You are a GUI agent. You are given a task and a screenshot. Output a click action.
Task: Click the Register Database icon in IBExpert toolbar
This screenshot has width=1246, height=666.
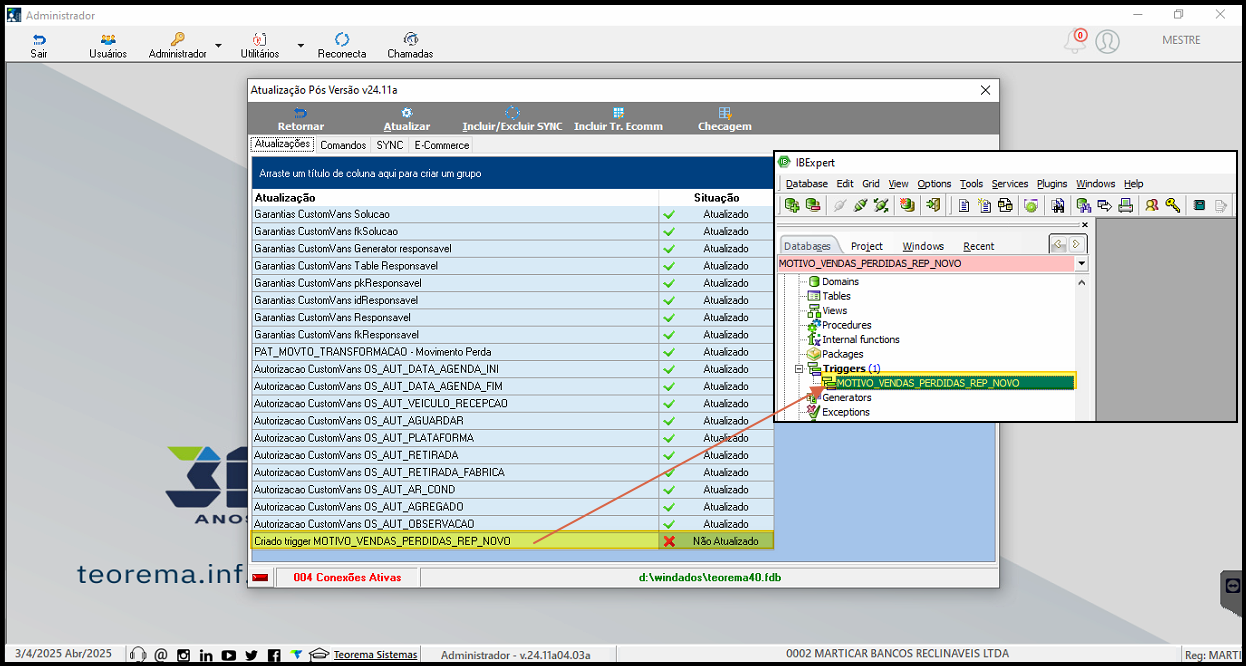pyautogui.click(x=791, y=205)
